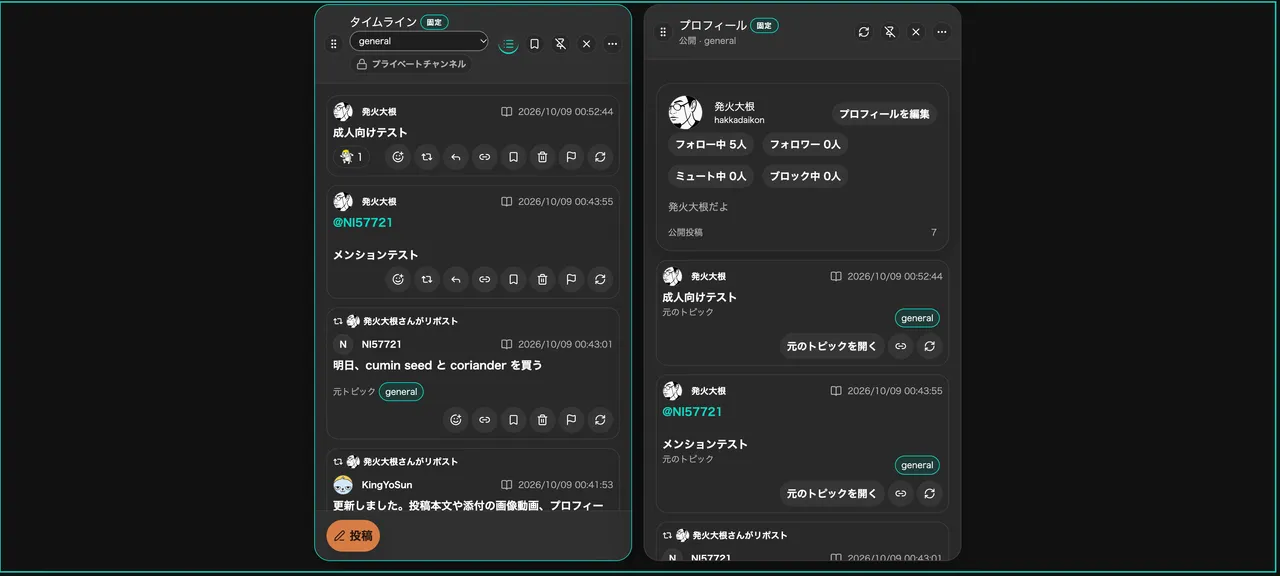Click the @NI57721 mention in Timeline
The image size is (1280, 576).
(x=363, y=222)
